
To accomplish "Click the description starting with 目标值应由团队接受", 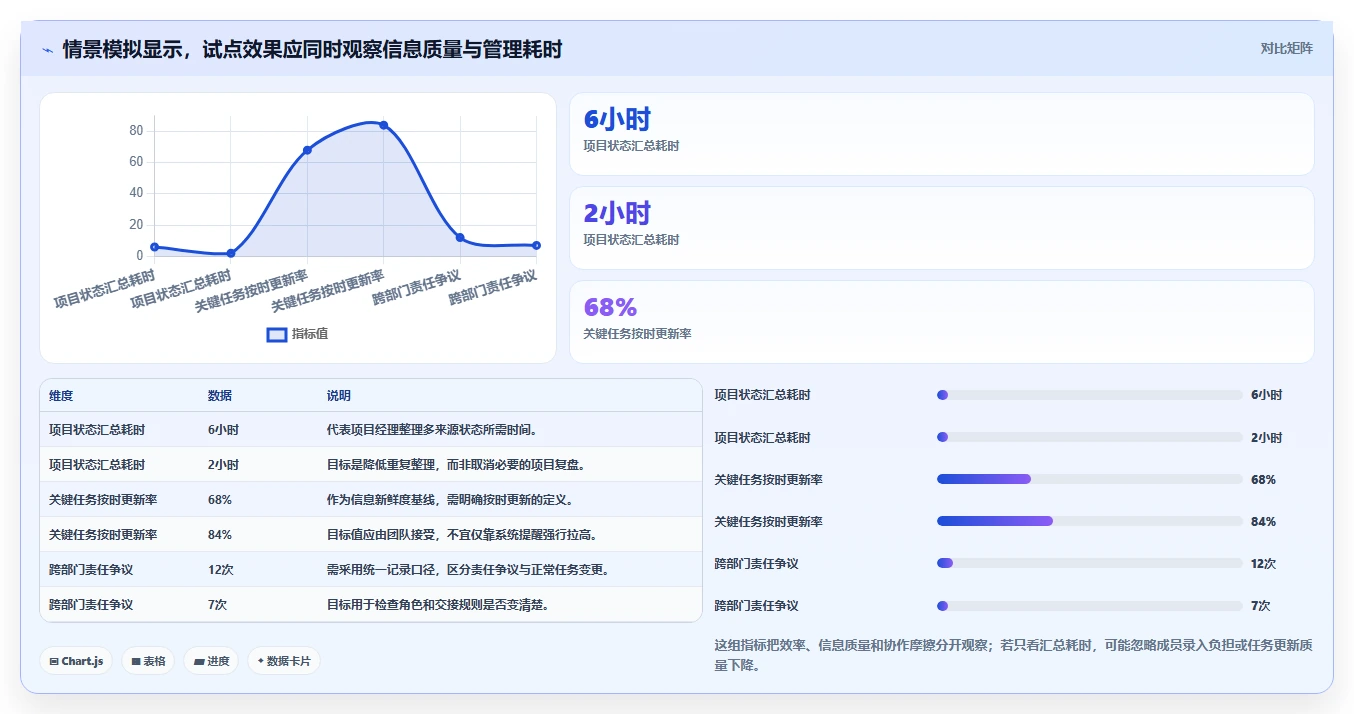I will pyautogui.click(x=462, y=535).
